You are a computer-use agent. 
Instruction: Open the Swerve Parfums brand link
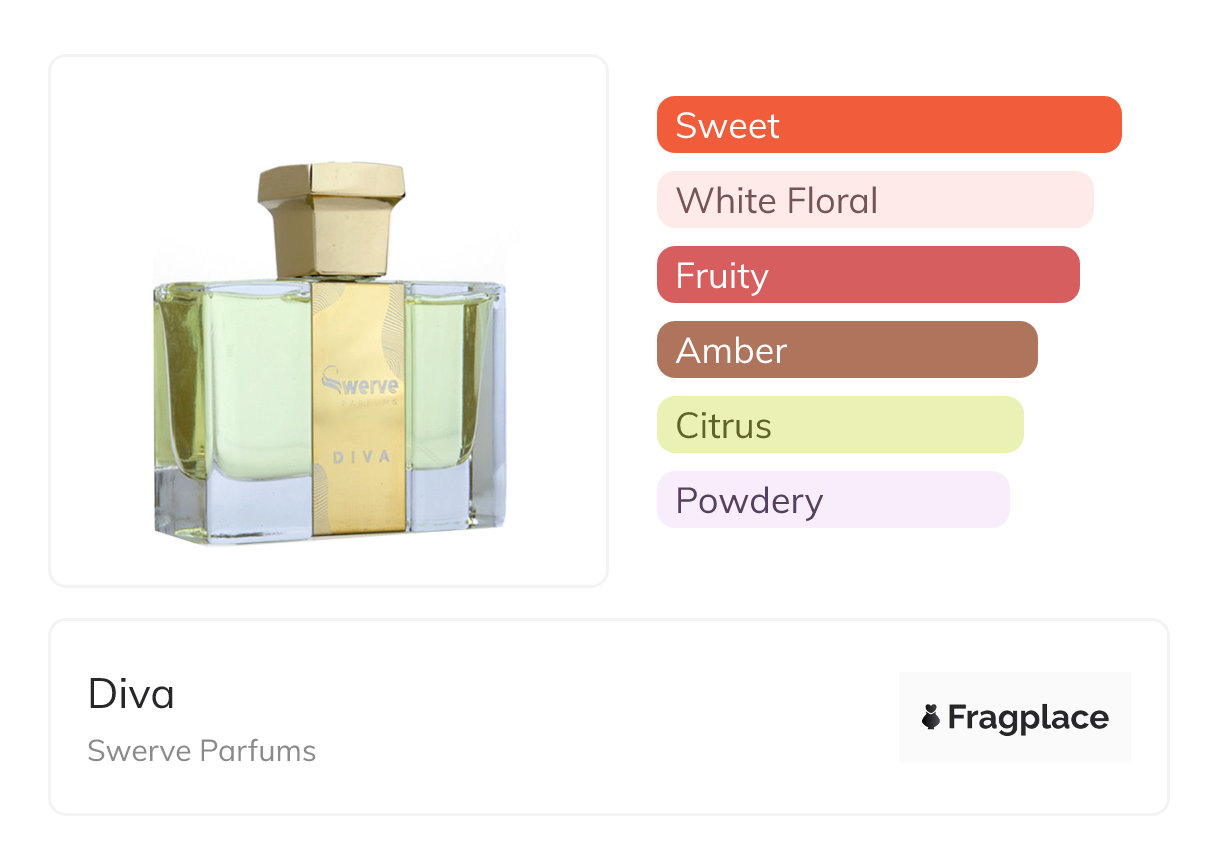pyautogui.click(x=201, y=751)
